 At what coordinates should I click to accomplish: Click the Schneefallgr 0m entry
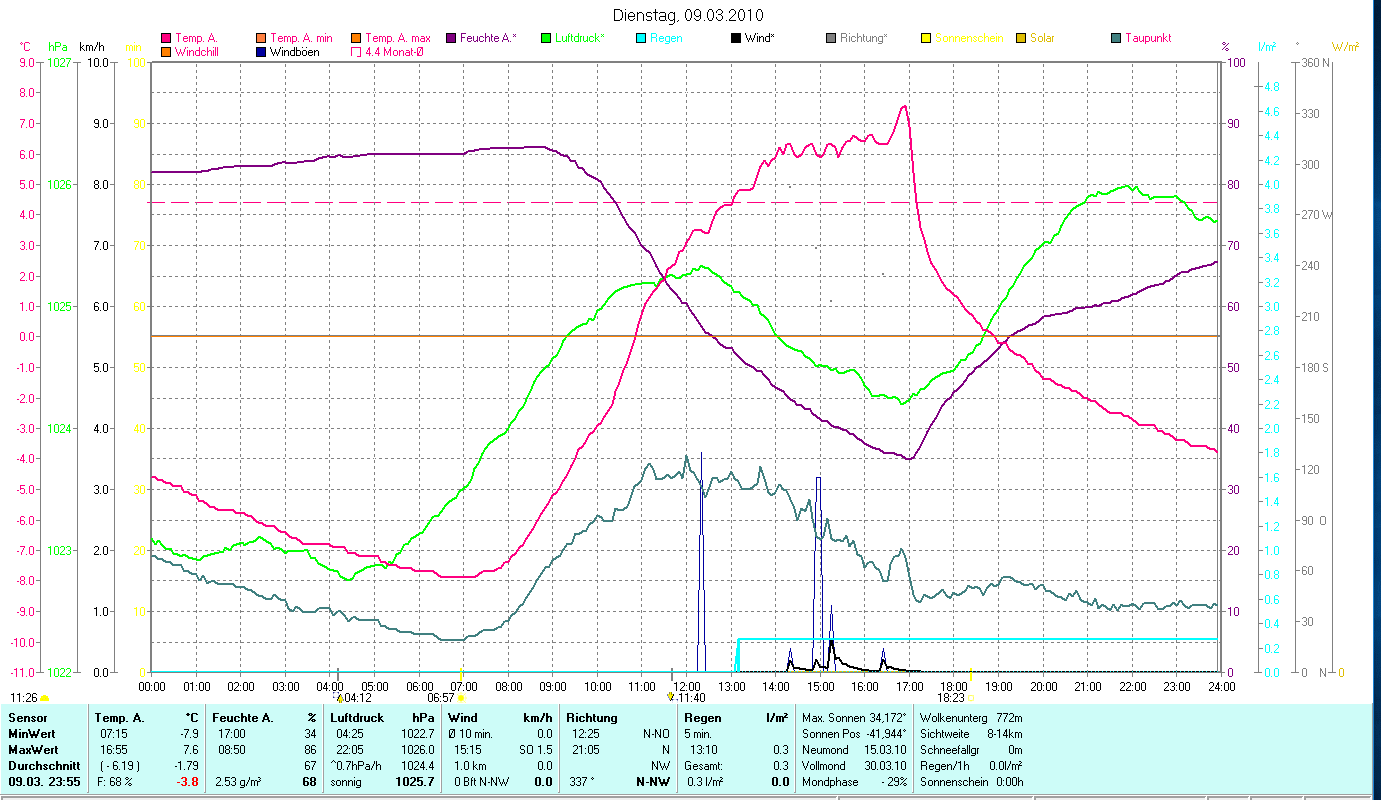pos(970,750)
